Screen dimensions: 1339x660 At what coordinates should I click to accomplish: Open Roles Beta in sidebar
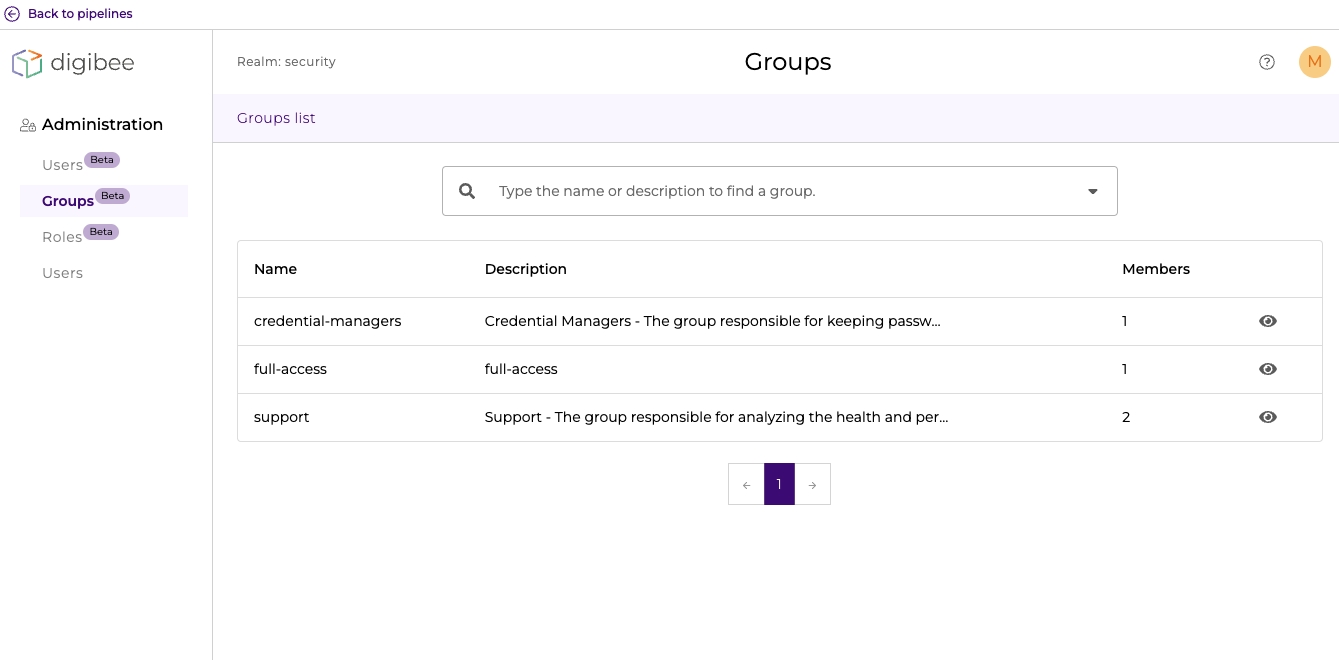click(62, 237)
